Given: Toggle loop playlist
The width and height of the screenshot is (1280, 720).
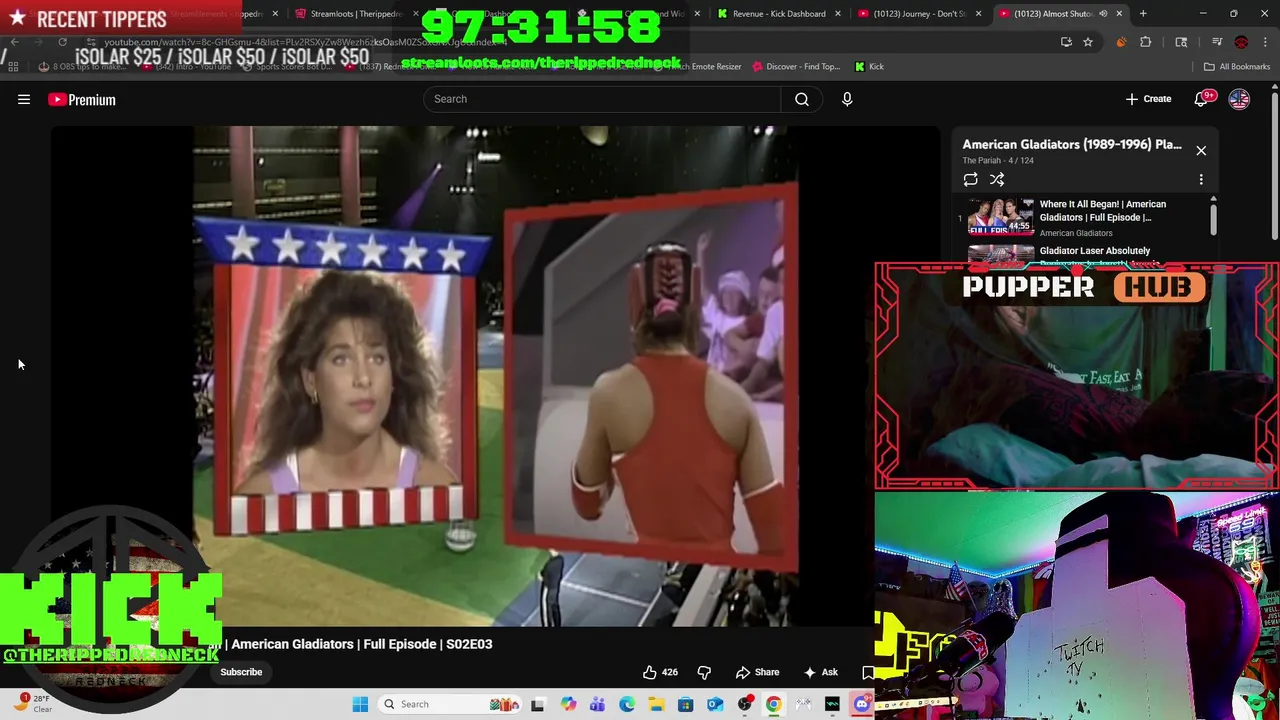Looking at the screenshot, I should tap(970, 180).
